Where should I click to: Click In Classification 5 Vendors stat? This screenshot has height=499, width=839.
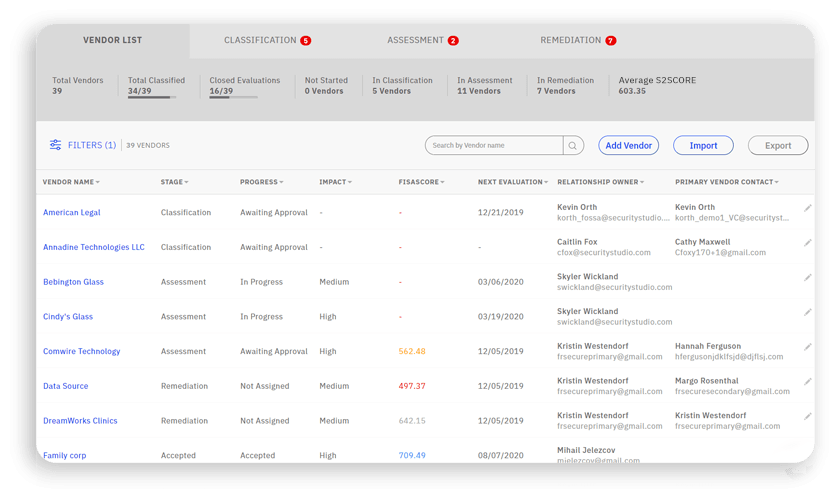(x=402, y=86)
